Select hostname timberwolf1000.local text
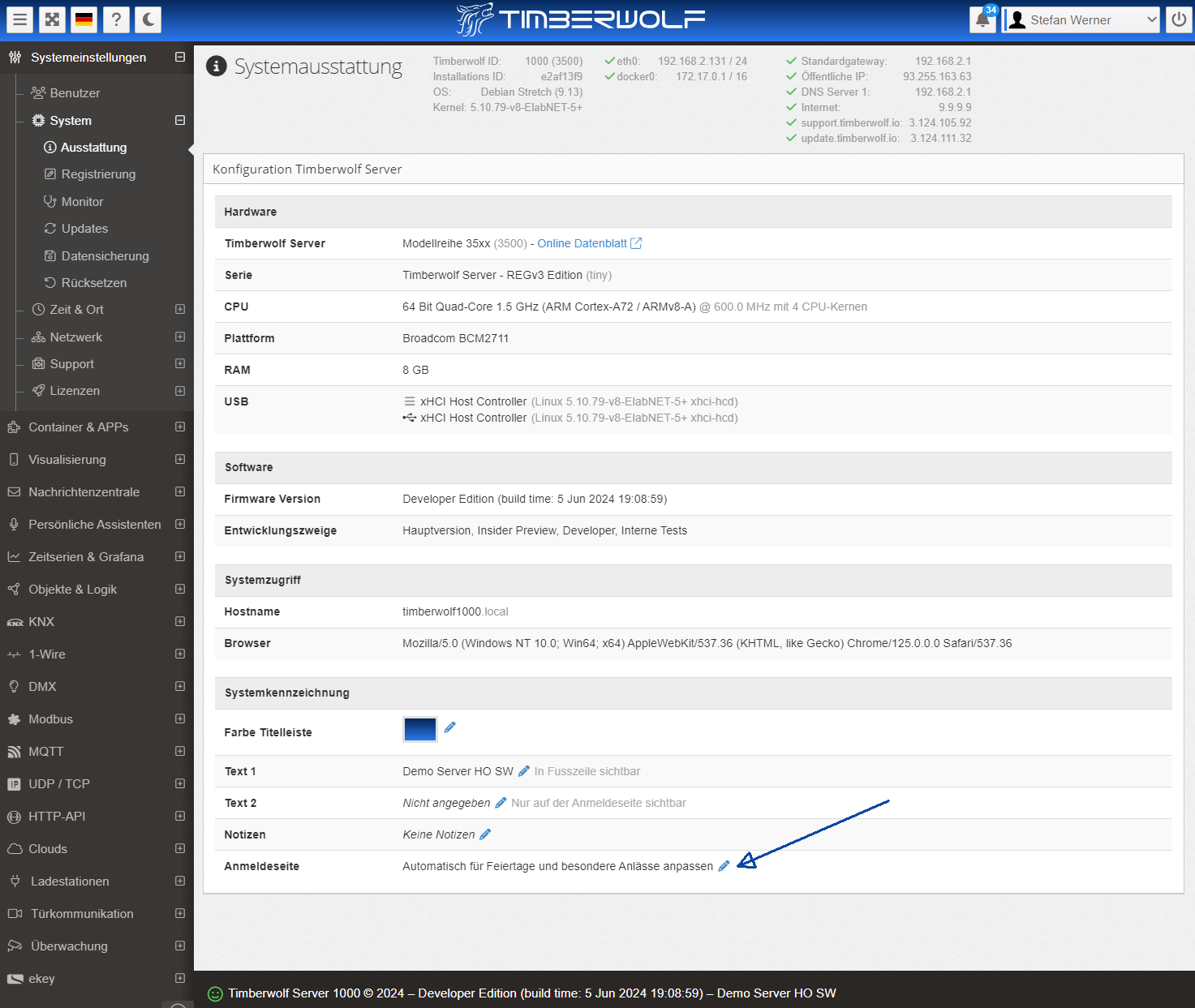The image size is (1195, 1008). 455,611
